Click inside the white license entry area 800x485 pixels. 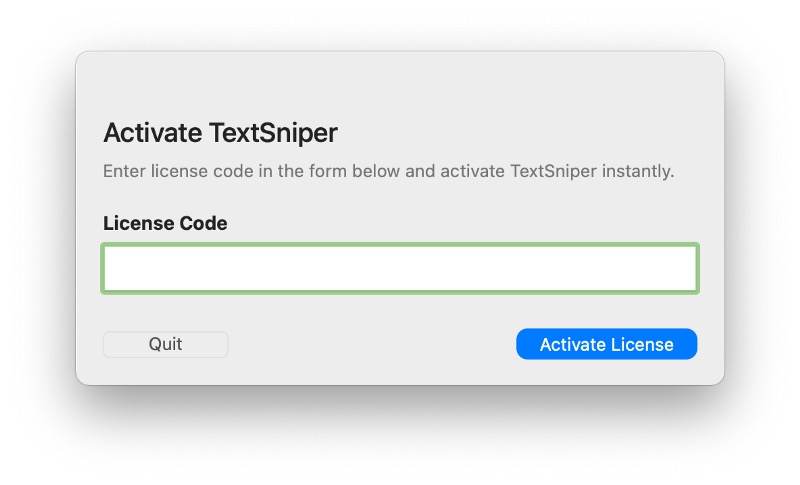click(x=400, y=268)
